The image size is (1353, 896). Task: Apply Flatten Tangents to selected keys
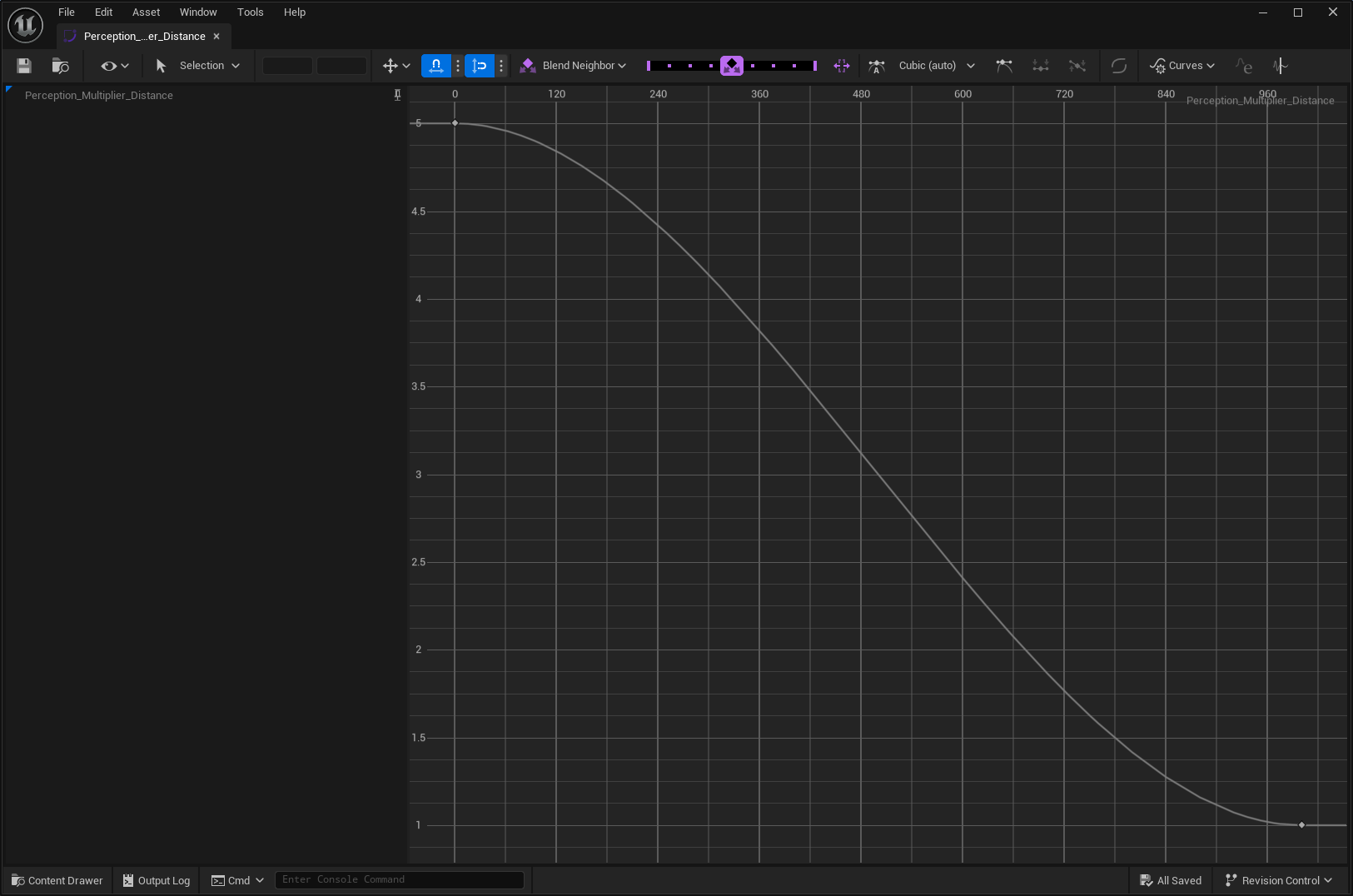tap(1041, 65)
